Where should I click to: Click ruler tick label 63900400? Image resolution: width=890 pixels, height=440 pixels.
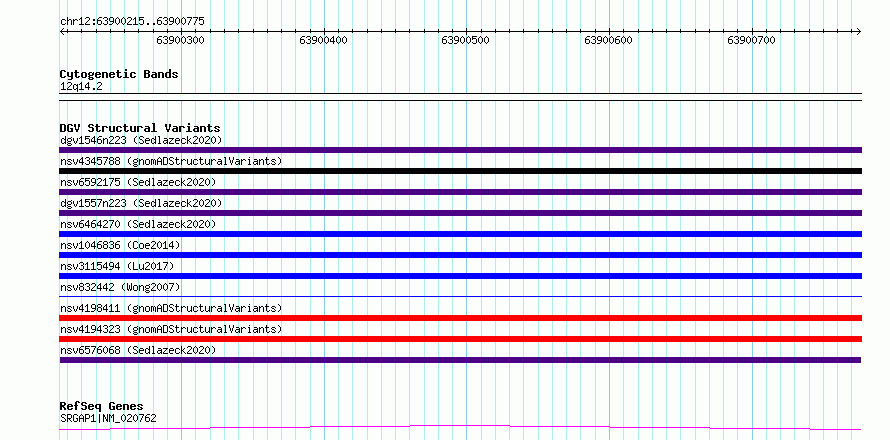pos(323,40)
